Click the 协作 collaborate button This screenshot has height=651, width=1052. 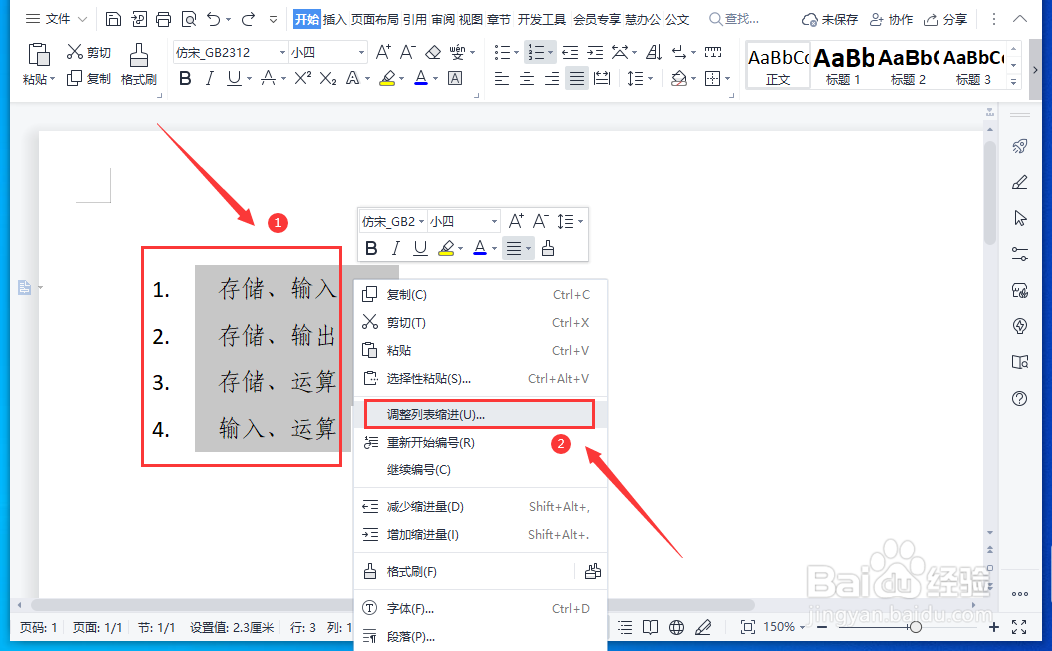(x=891, y=19)
